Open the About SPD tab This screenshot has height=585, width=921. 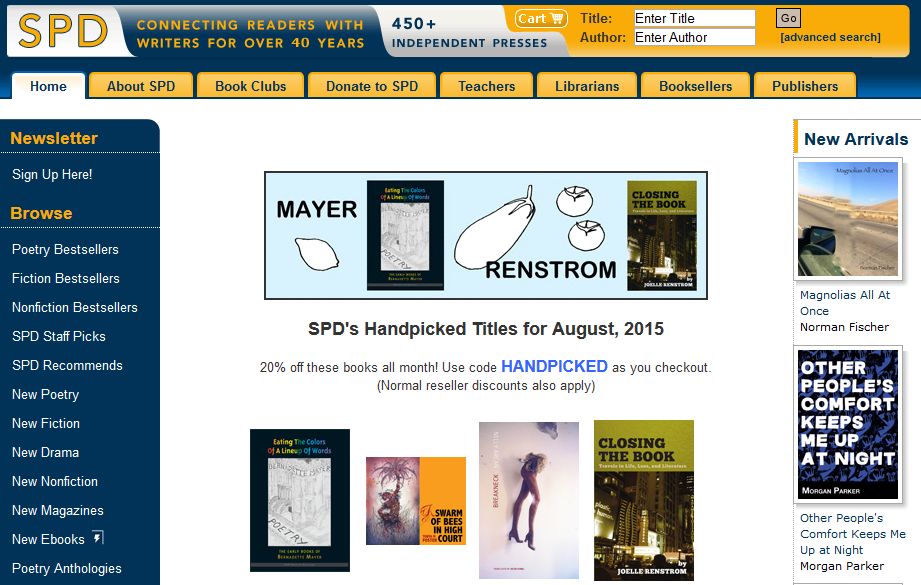pos(141,86)
